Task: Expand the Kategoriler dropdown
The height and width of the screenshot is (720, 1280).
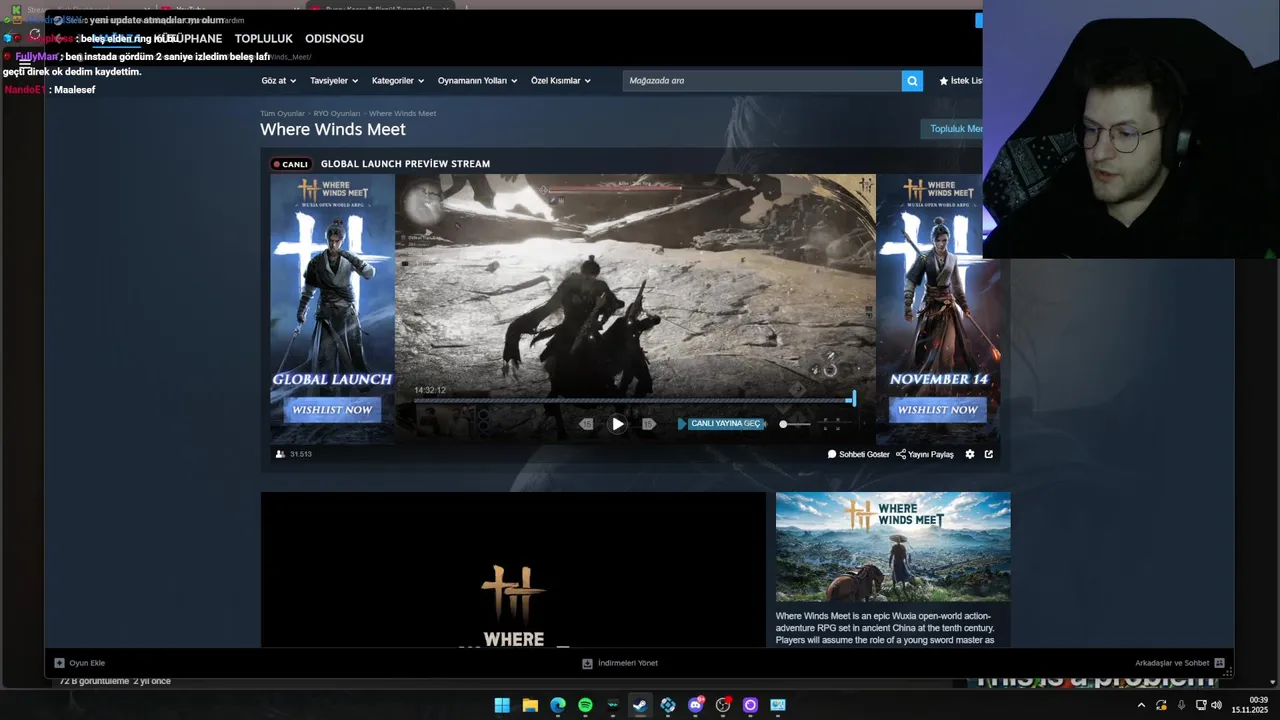Action: pyautogui.click(x=398, y=81)
